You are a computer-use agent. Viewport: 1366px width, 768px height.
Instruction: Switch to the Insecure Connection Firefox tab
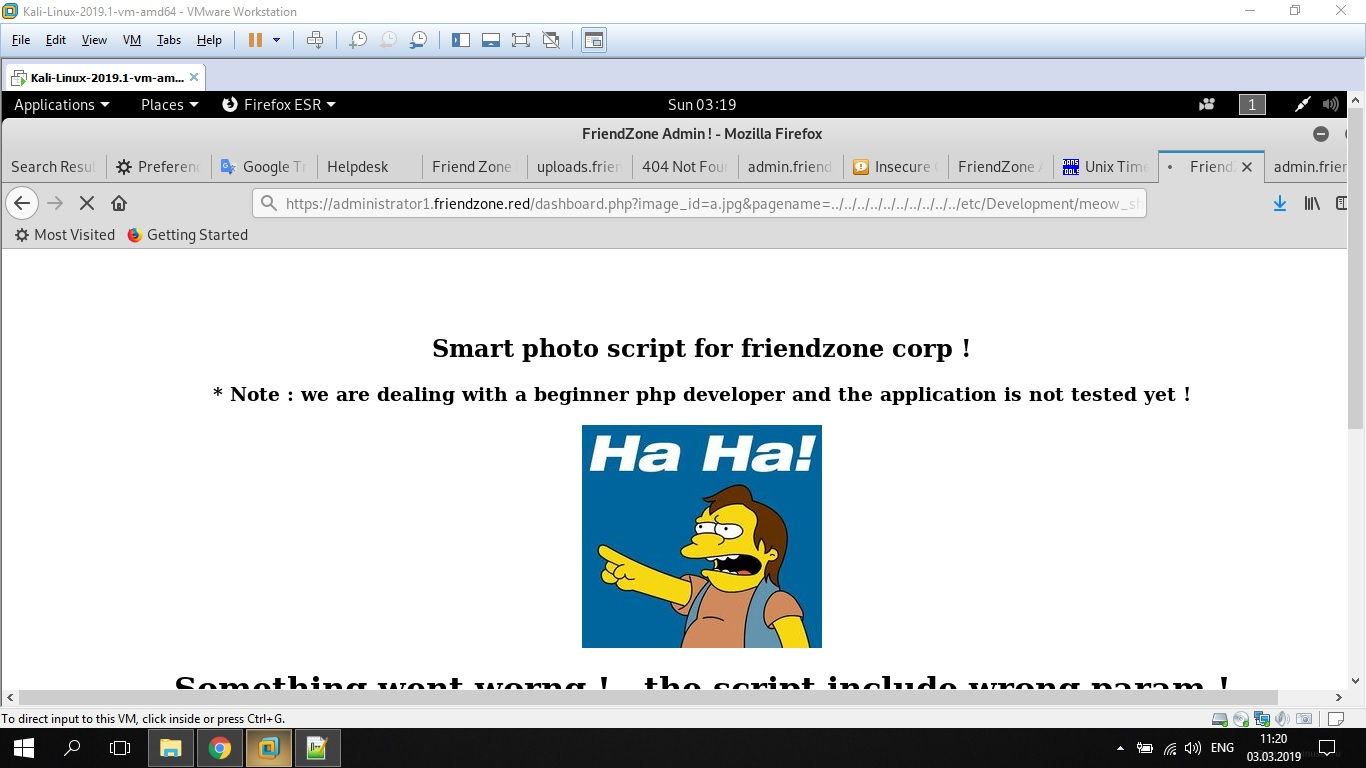click(x=895, y=167)
